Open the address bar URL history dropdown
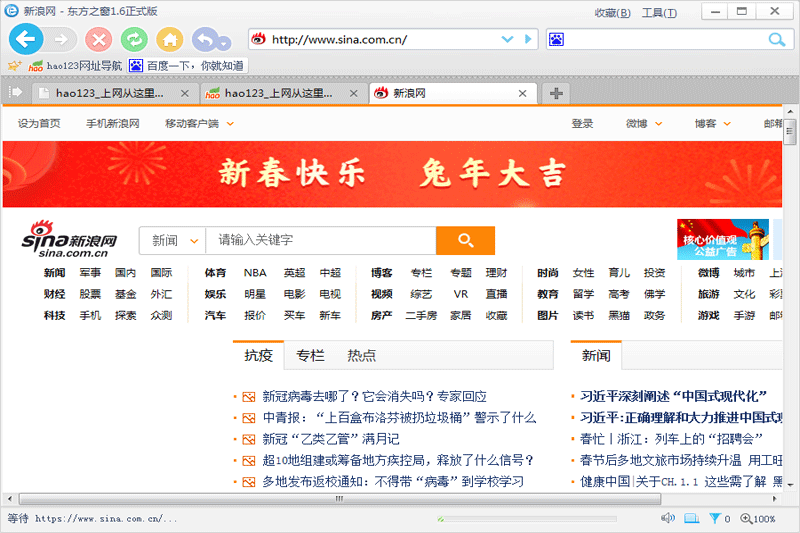 tap(507, 39)
